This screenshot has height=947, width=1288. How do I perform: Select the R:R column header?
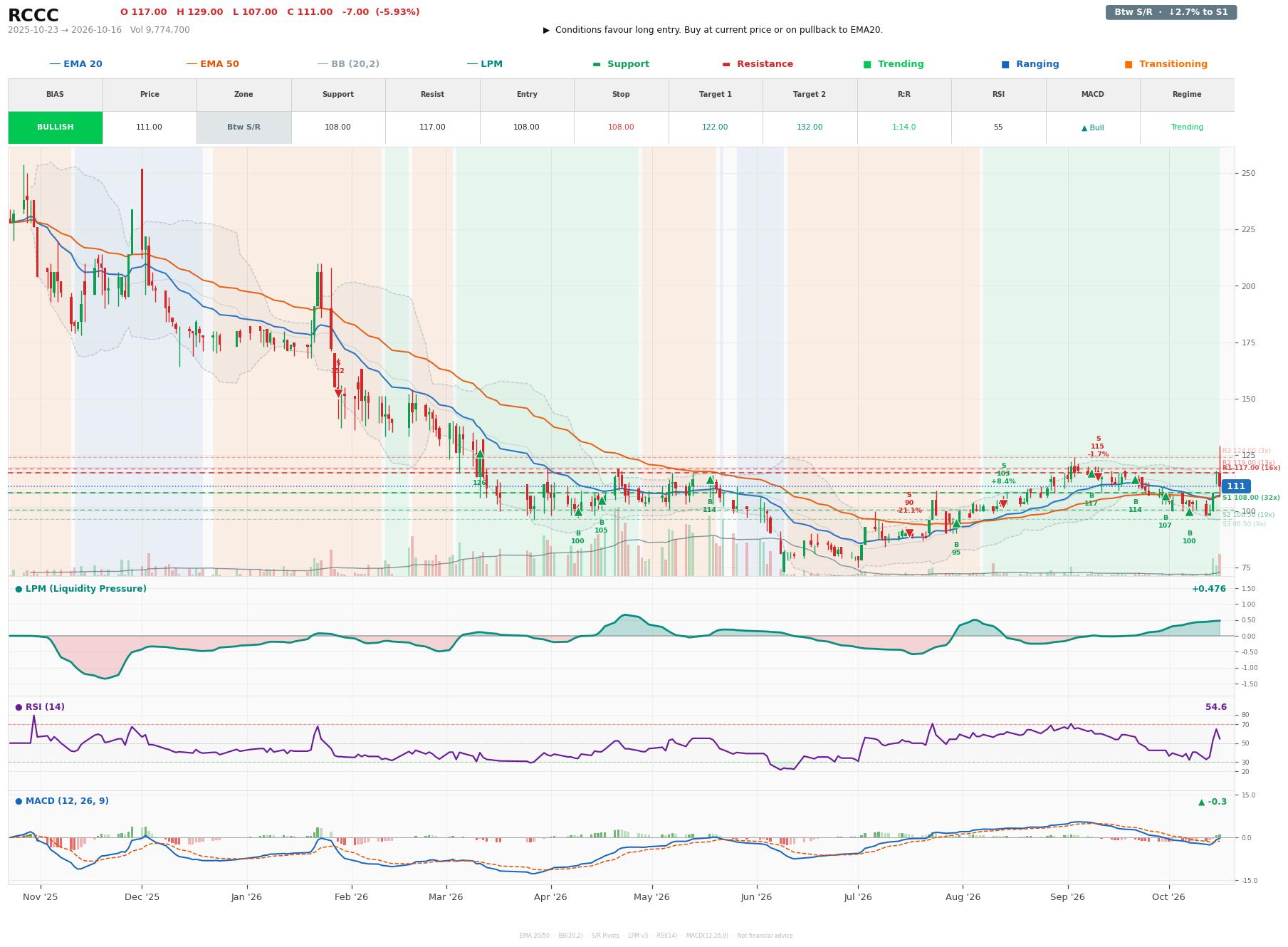(x=904, y=94)
